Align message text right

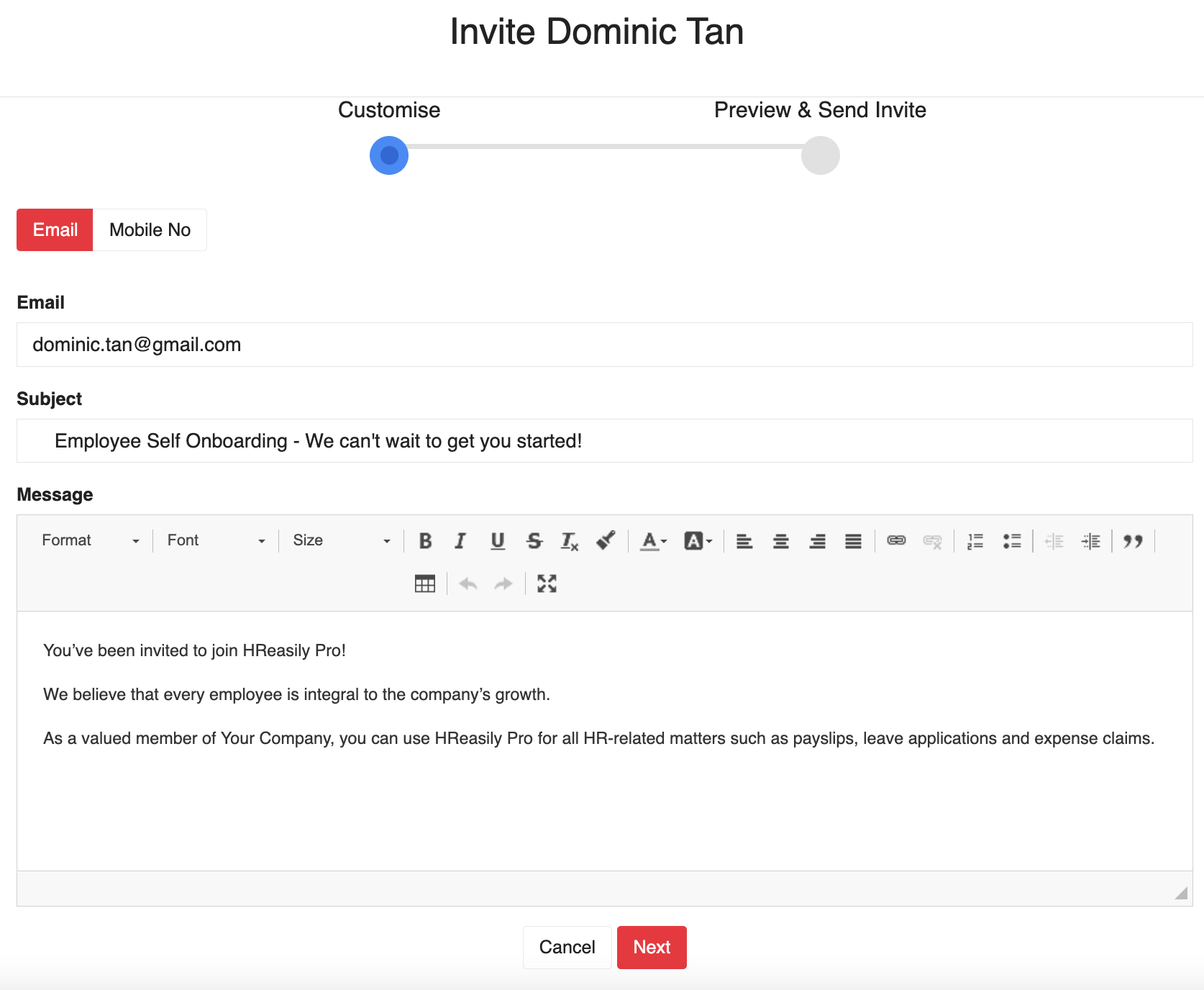[x=817, y=540]
